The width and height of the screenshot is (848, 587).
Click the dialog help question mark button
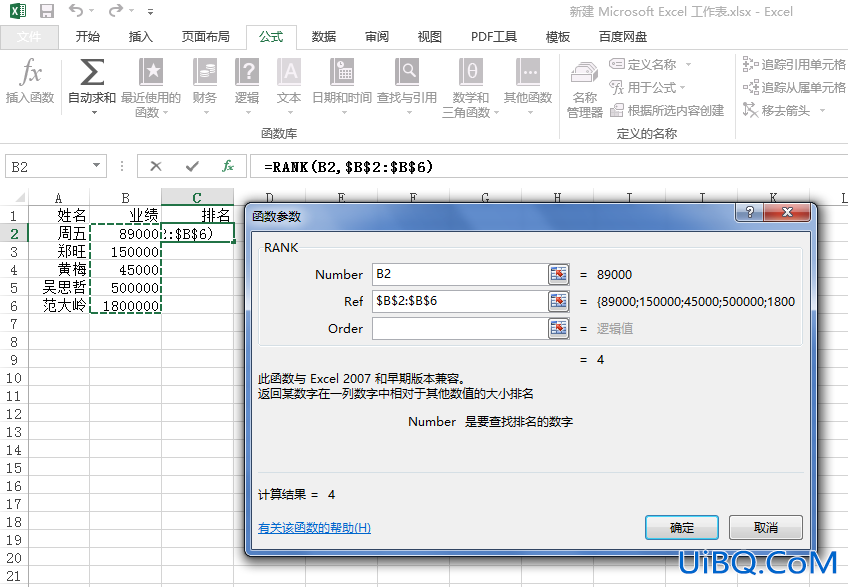[x=749, y=213]
